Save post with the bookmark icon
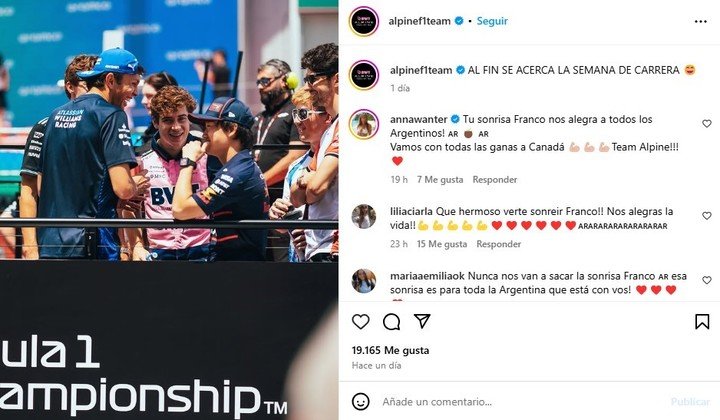 click(x=702, y=322)
